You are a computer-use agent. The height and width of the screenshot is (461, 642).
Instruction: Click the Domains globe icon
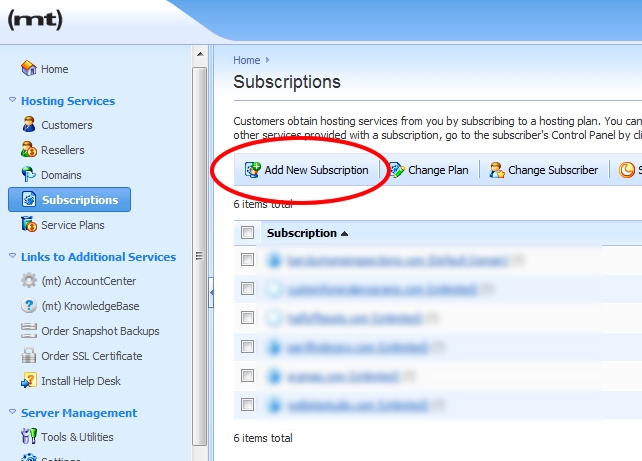click(x=29, y=174)
